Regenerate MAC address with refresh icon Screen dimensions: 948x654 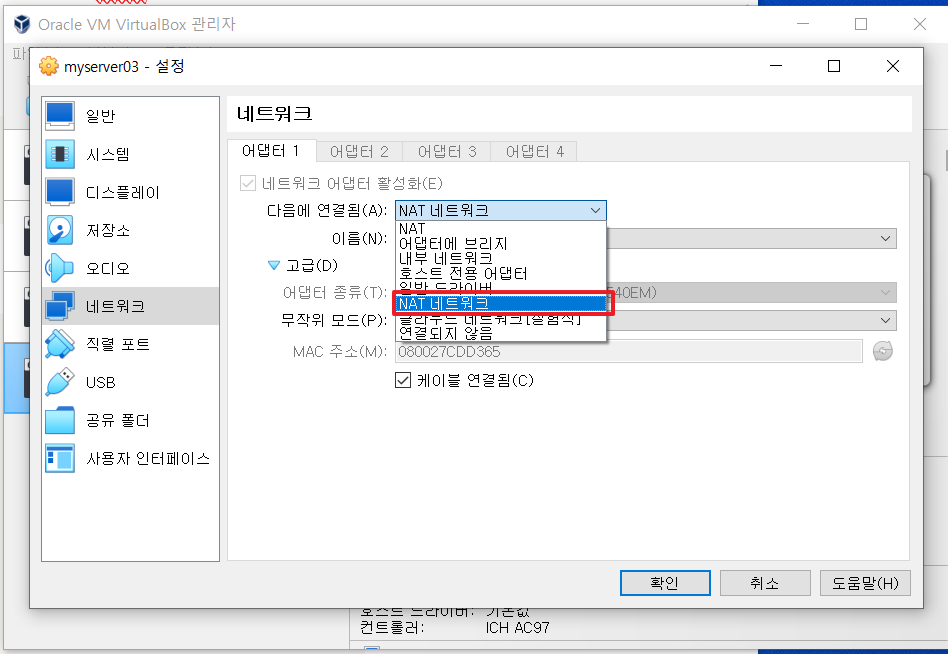pyautogui.click(x=883, y=351)
